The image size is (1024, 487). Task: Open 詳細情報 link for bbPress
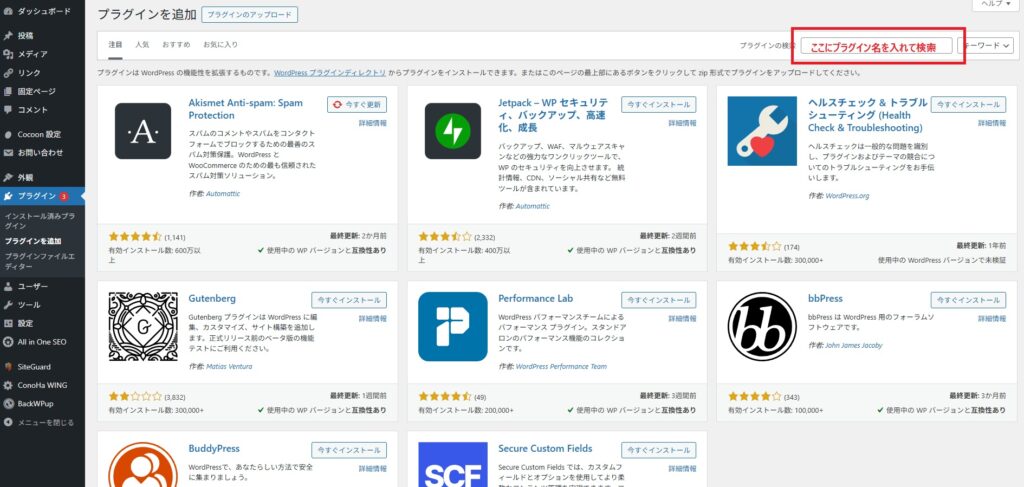coord(991,319)
